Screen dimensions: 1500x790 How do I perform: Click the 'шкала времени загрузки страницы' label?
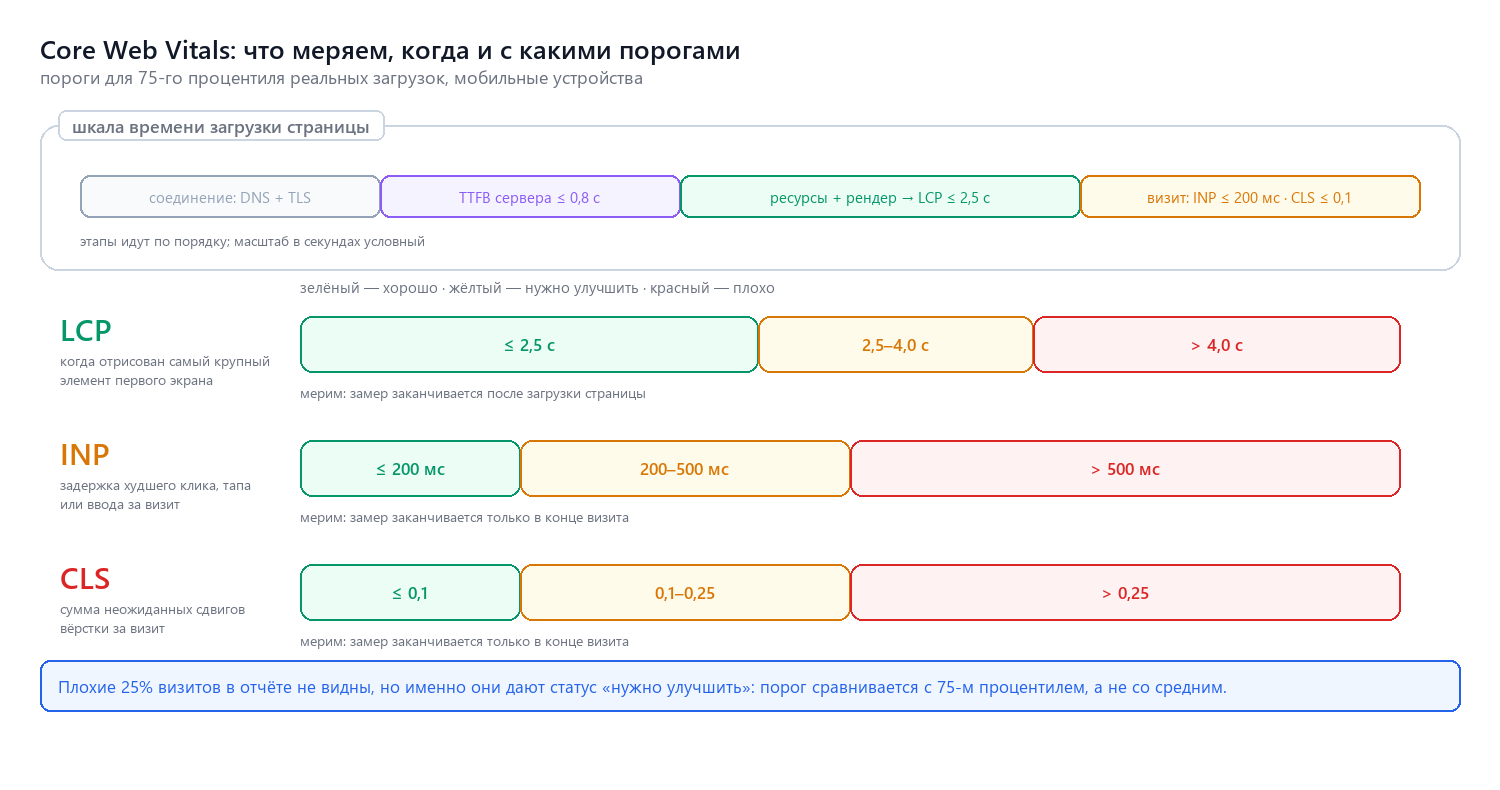(x=221, y=127)
